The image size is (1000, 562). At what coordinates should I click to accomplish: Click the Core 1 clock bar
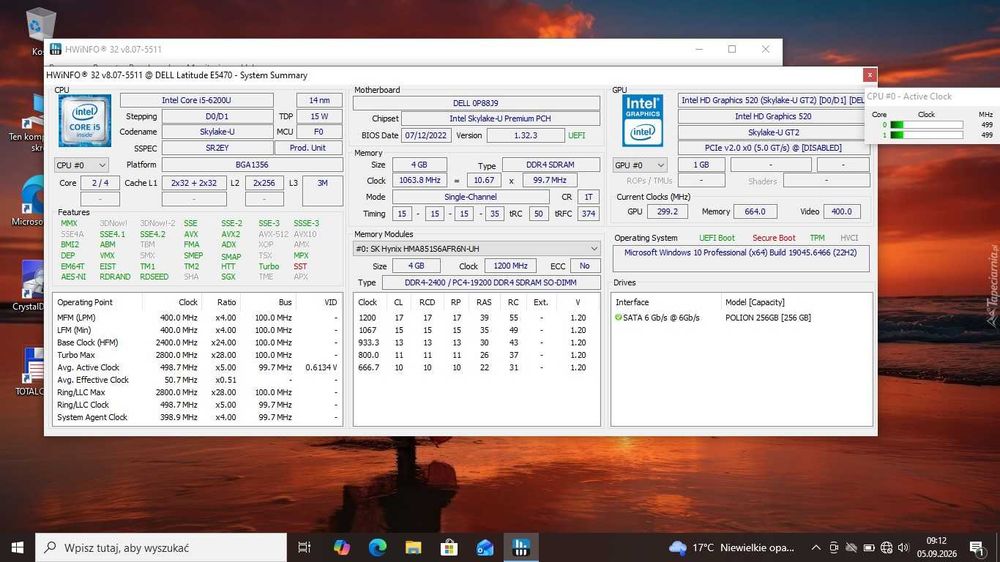927,135
